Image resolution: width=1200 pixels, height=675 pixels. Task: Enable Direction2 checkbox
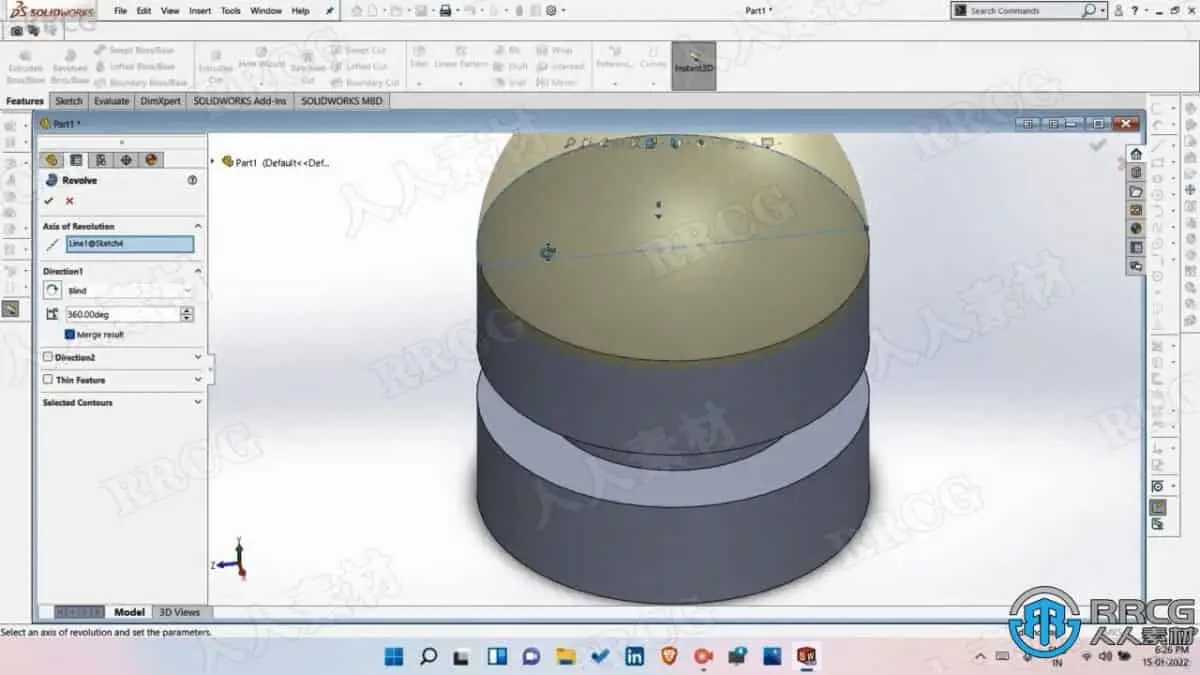[48, 357]
